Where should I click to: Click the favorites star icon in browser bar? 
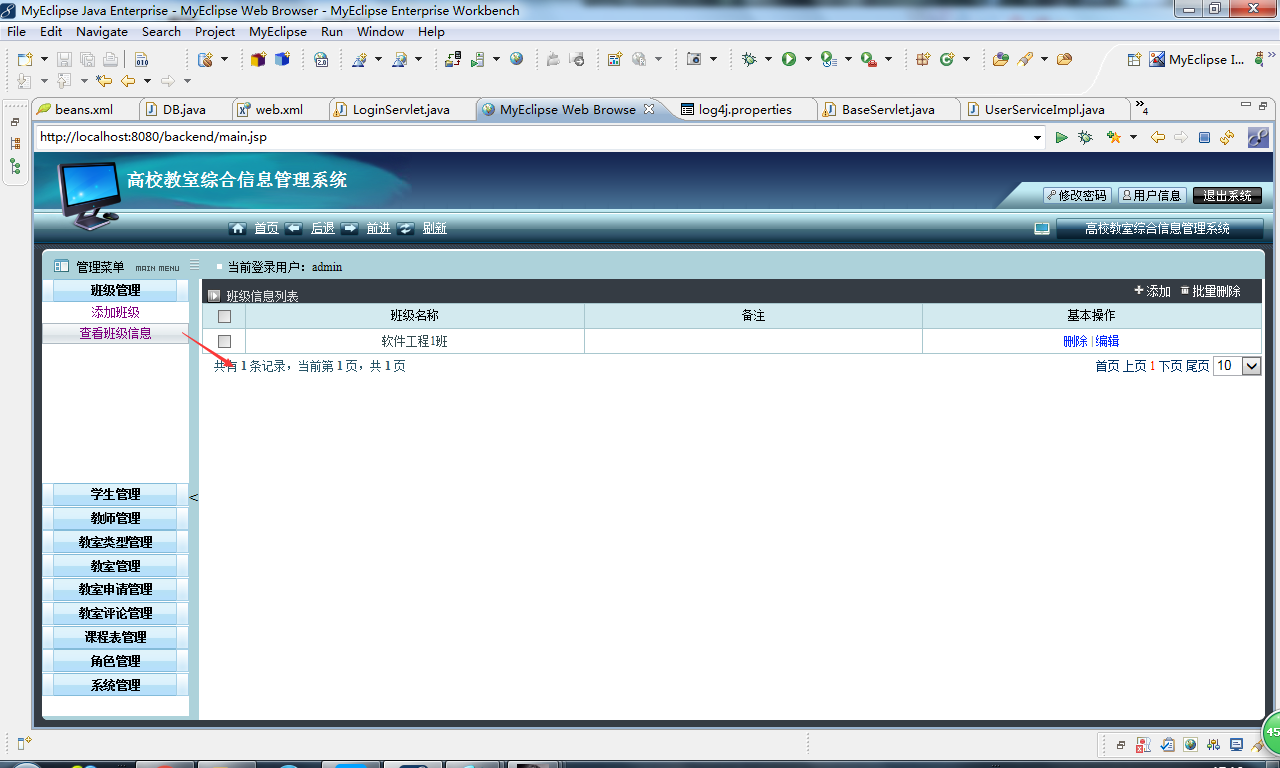click(x=1113, y=137)
